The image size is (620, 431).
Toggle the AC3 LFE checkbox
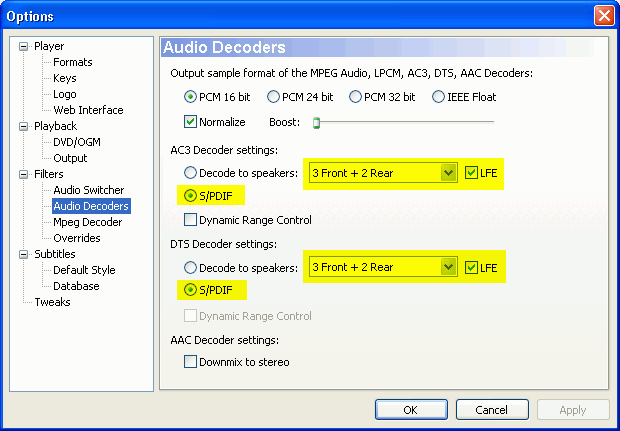tap(472, 173)
